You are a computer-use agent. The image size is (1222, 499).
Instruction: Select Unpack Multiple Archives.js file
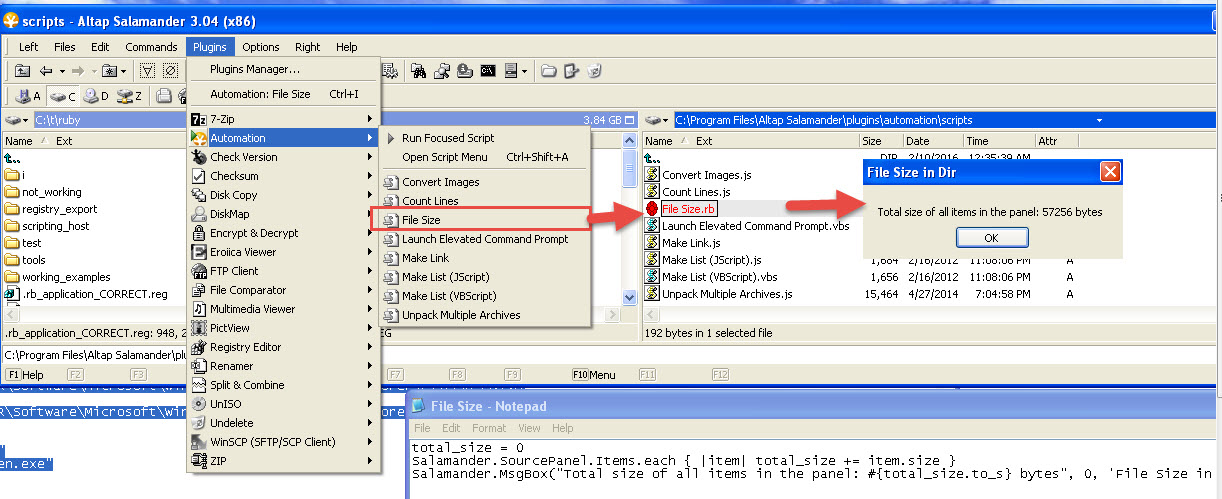(x=726, y=294)
